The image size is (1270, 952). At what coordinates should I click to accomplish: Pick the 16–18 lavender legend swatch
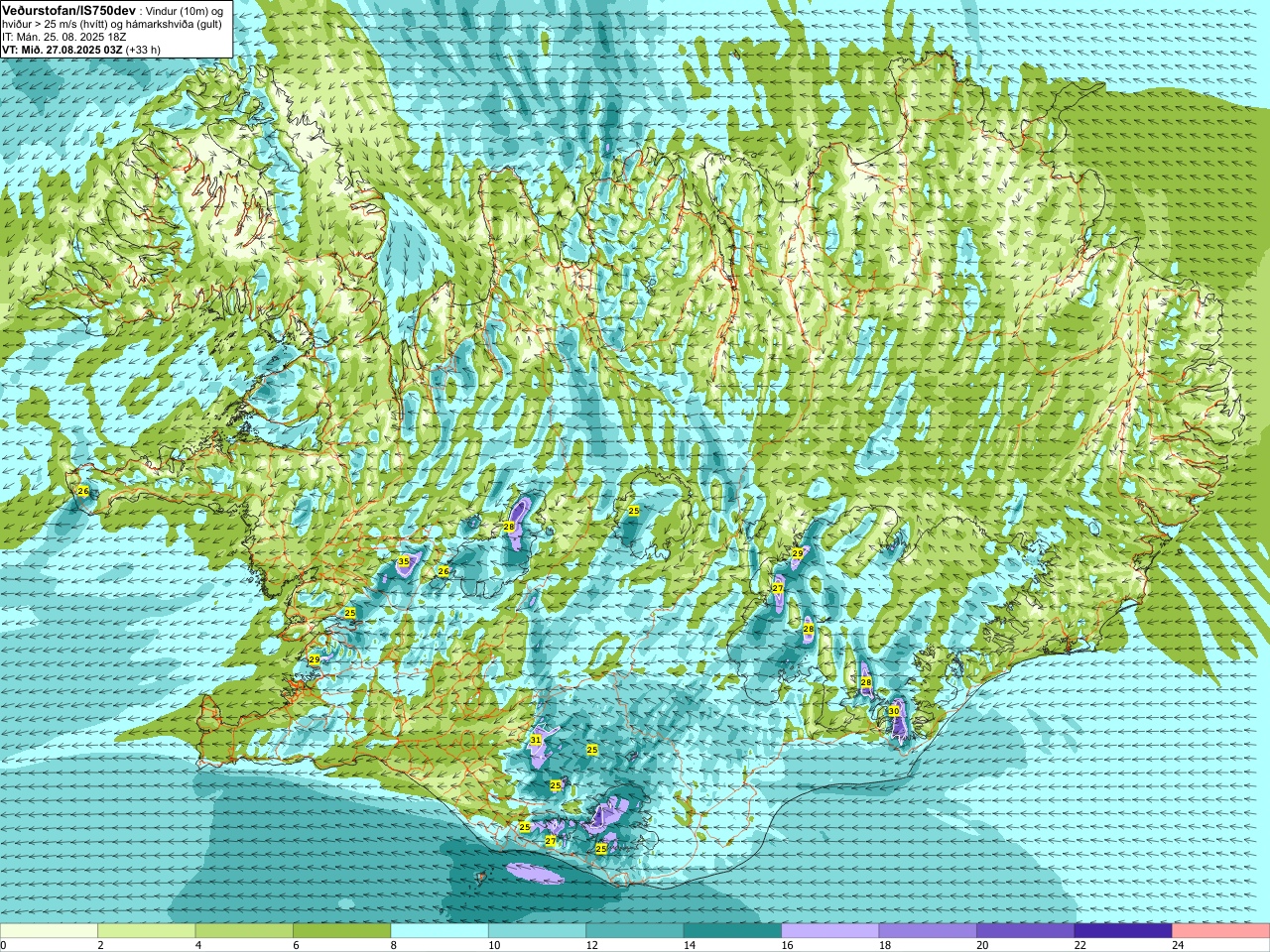point(830,931)
